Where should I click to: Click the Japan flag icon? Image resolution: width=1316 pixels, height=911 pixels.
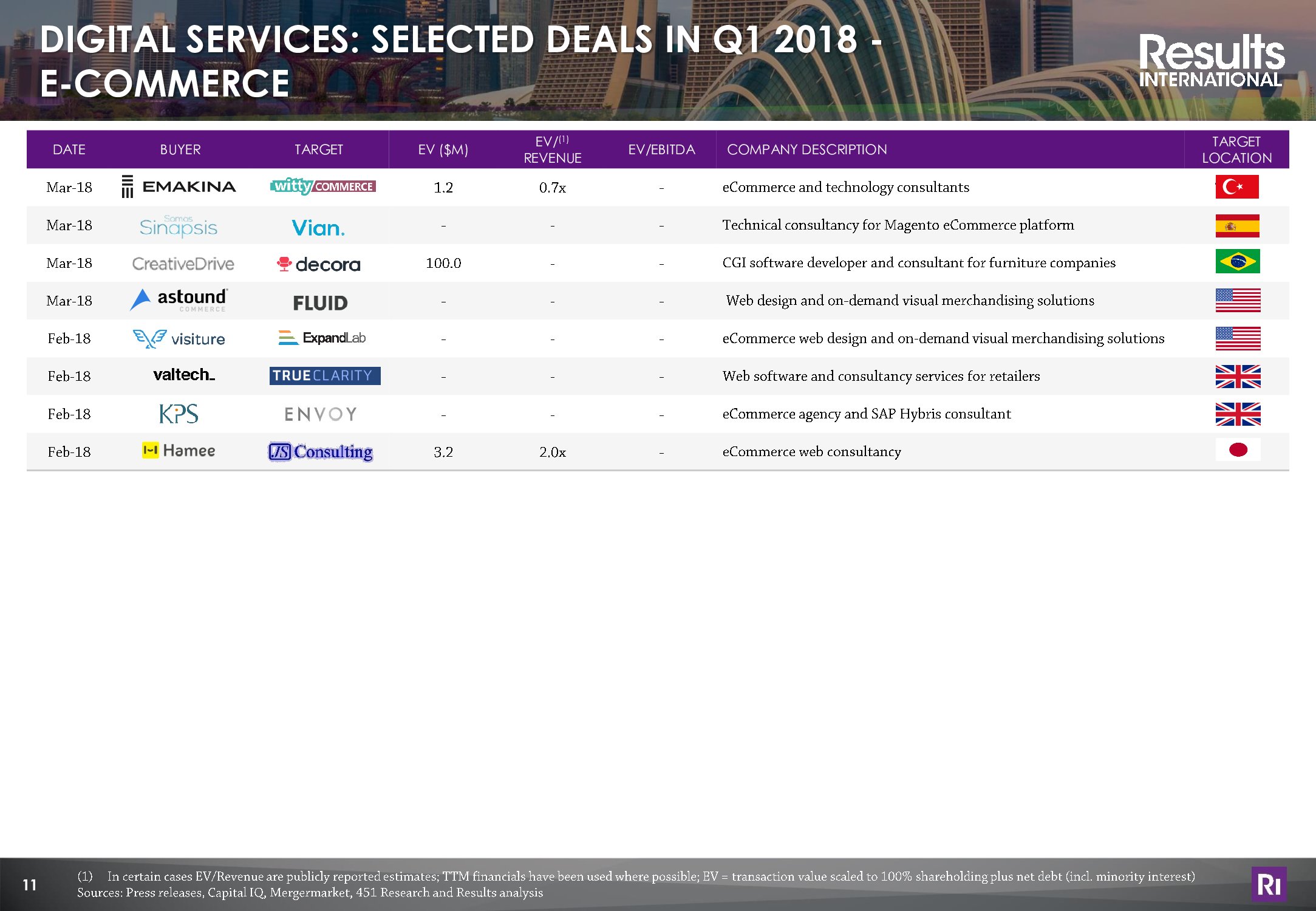pos(1237,450)
